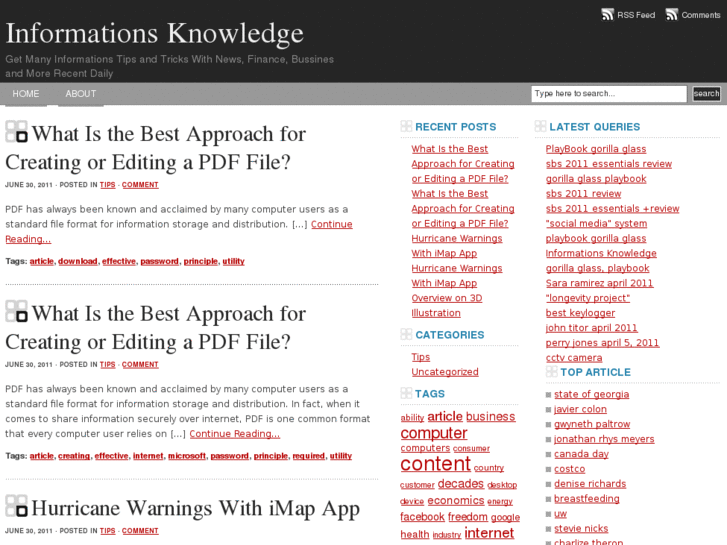Open the 'cctv camera' query link
This screenshot has width=727, height=545.
pyautogui.click(x=574, y=358)
